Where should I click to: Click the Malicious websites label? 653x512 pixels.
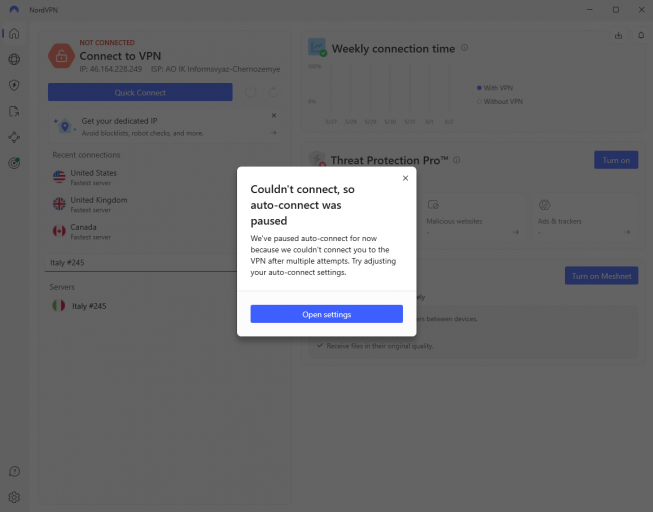454,221
